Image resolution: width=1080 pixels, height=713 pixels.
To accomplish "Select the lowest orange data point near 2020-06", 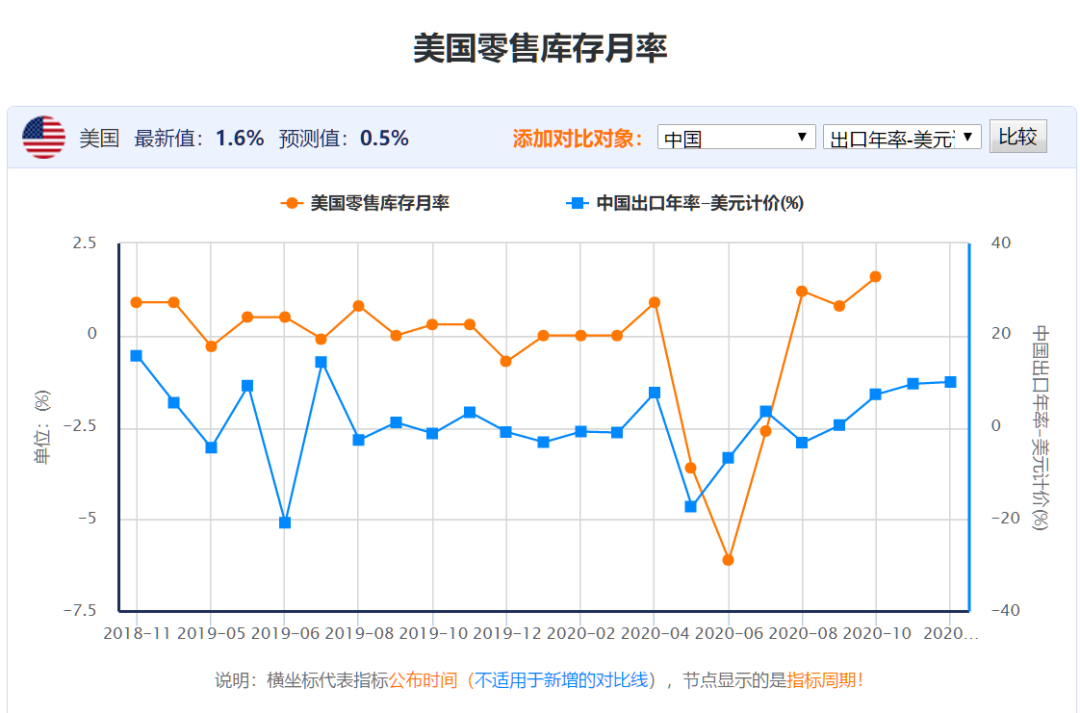I will coord(728,561).
